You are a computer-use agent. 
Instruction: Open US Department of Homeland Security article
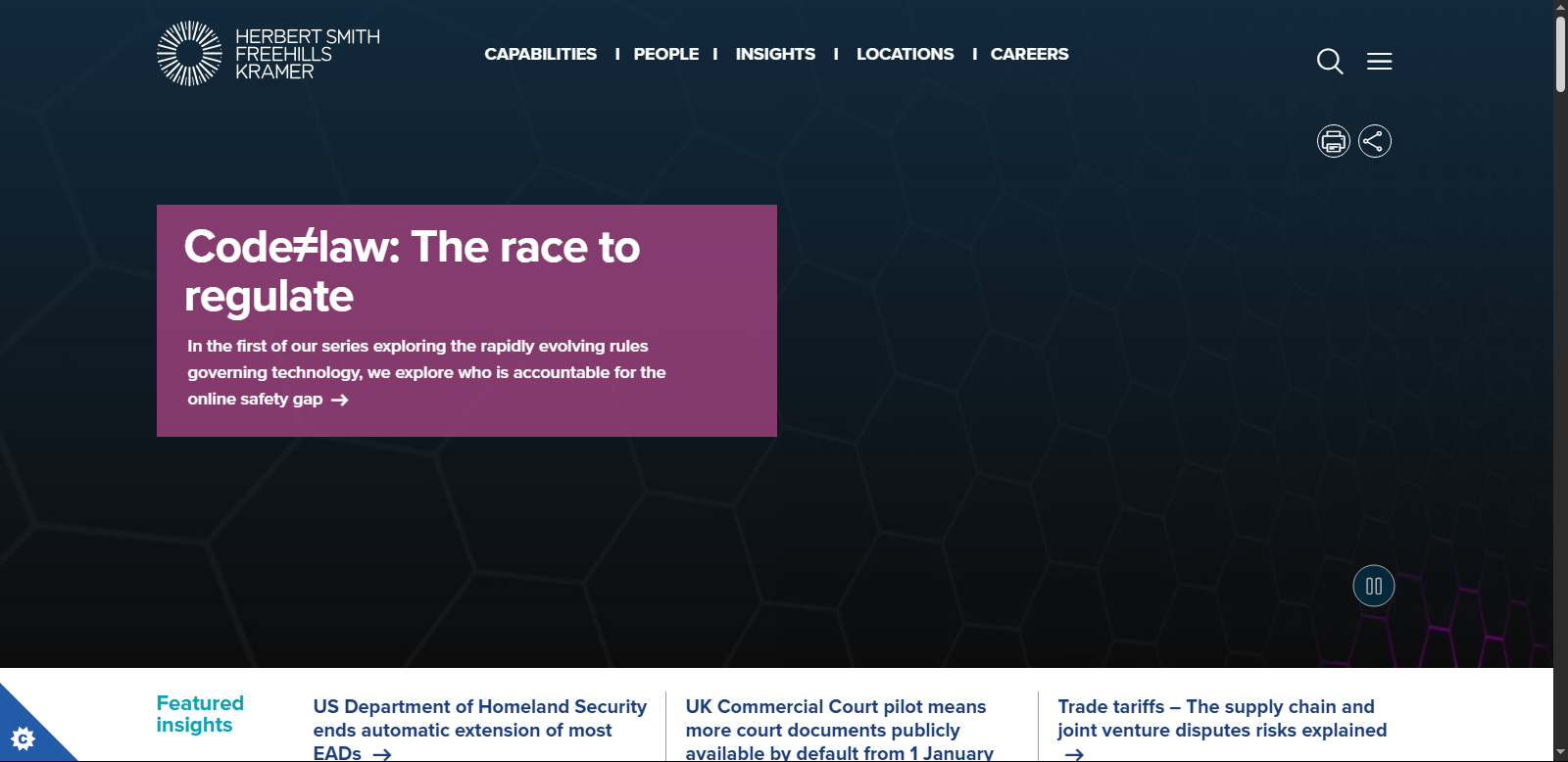tap(479, 719)
